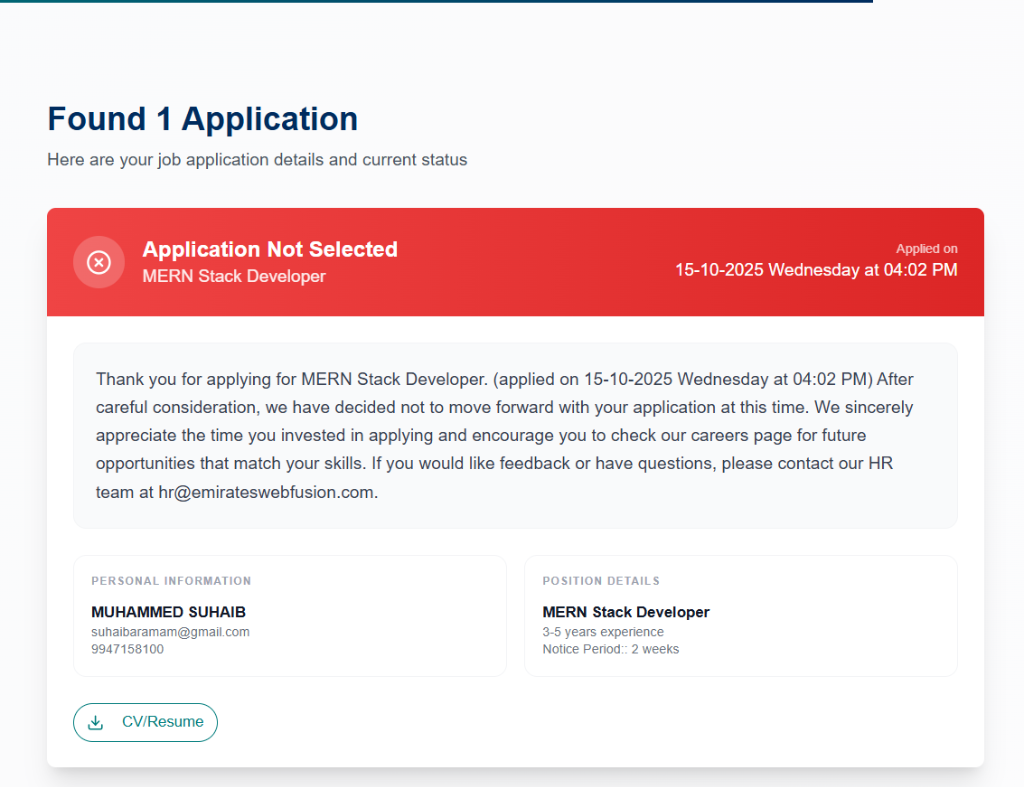The height and width of the screenshot is (787, 1024).
Task: Click the applicant name MUHAMMED SUHAIB
Action: (x=169, y=611)
